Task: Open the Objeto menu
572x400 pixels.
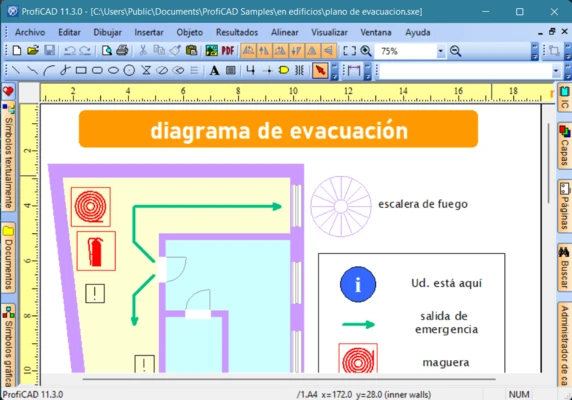Action: (190, 32)
